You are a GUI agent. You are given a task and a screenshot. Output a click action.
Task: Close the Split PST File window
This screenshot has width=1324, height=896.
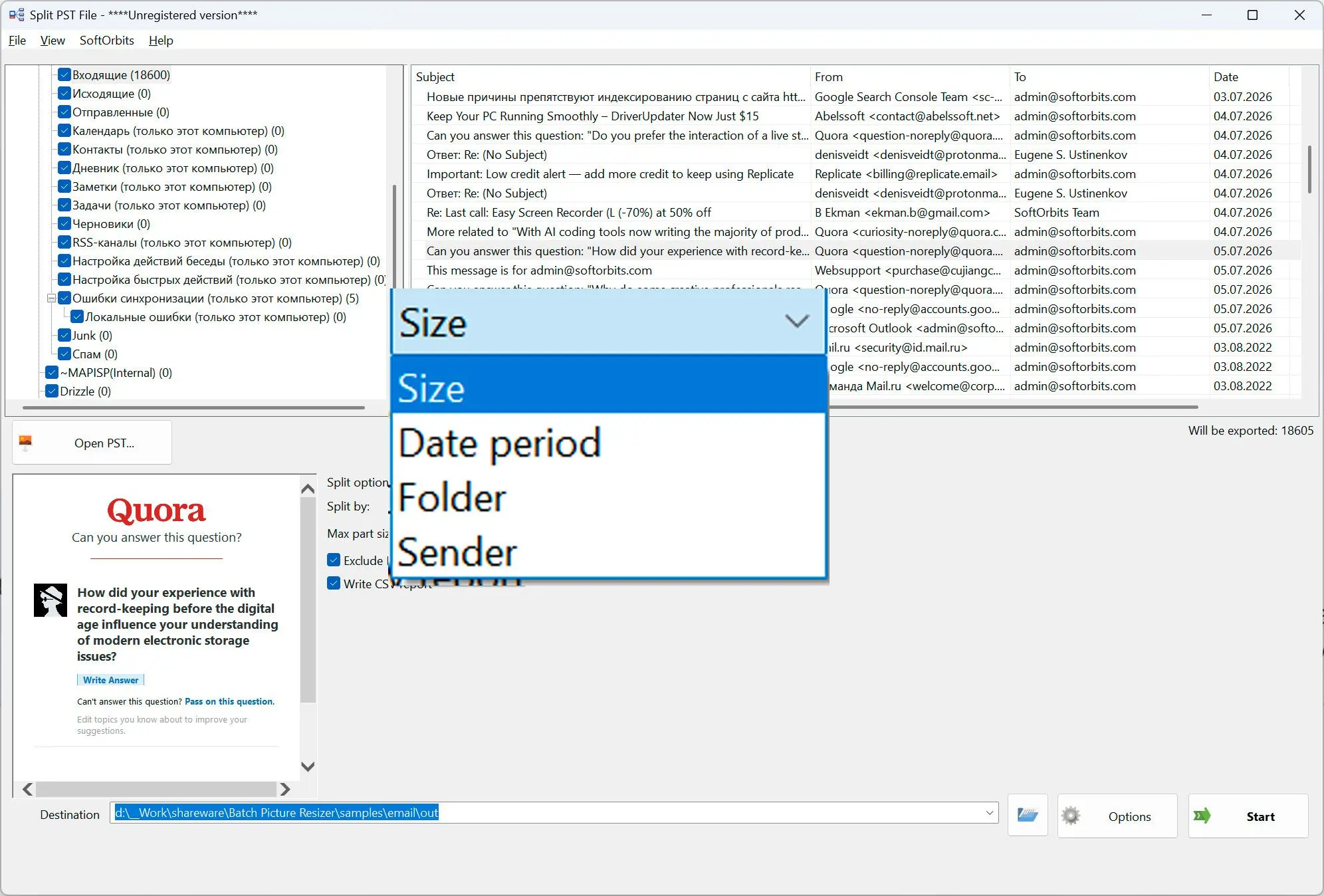click(1299, 15)
